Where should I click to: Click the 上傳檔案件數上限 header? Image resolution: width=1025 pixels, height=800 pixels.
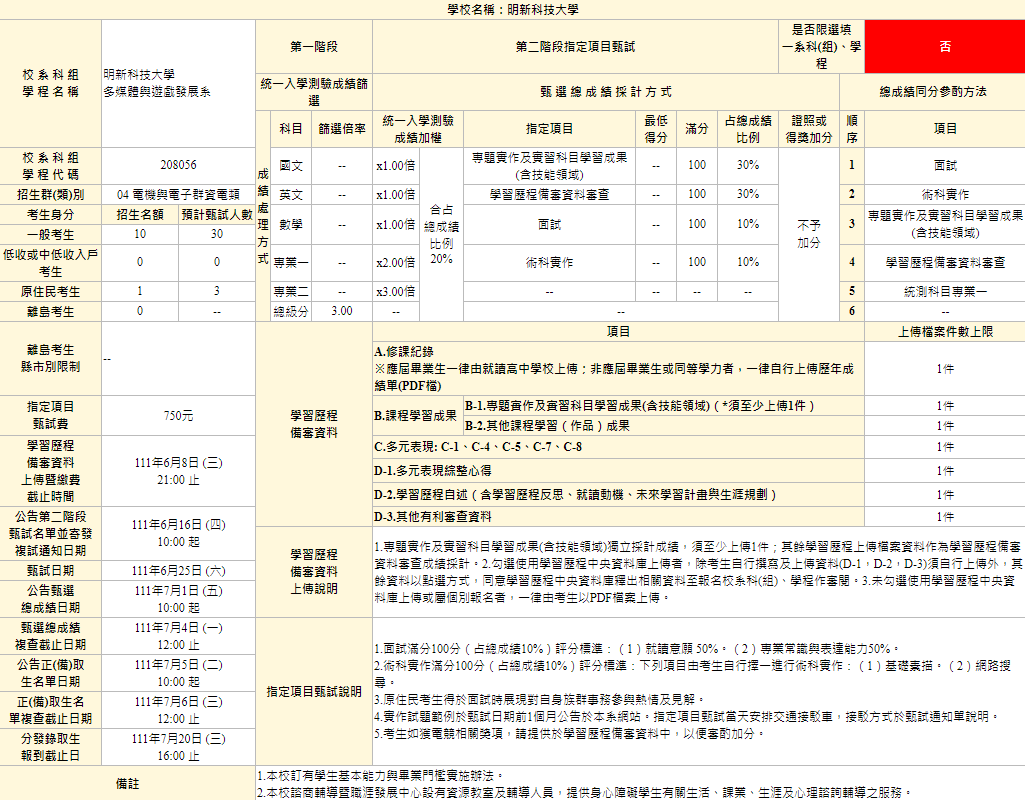tap(945, 332)
